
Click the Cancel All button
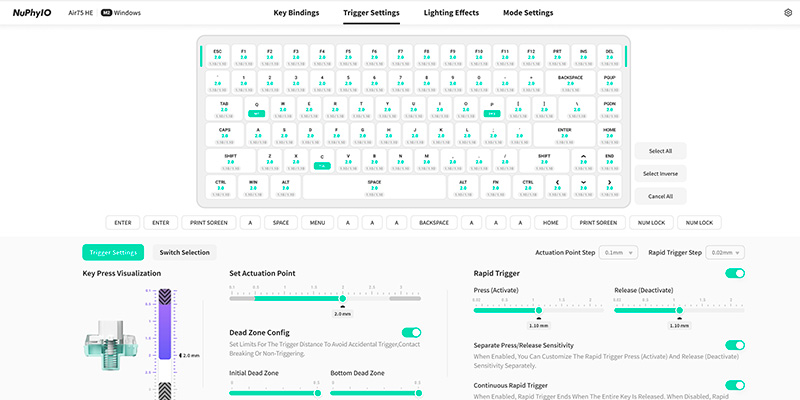coord(660,196)
